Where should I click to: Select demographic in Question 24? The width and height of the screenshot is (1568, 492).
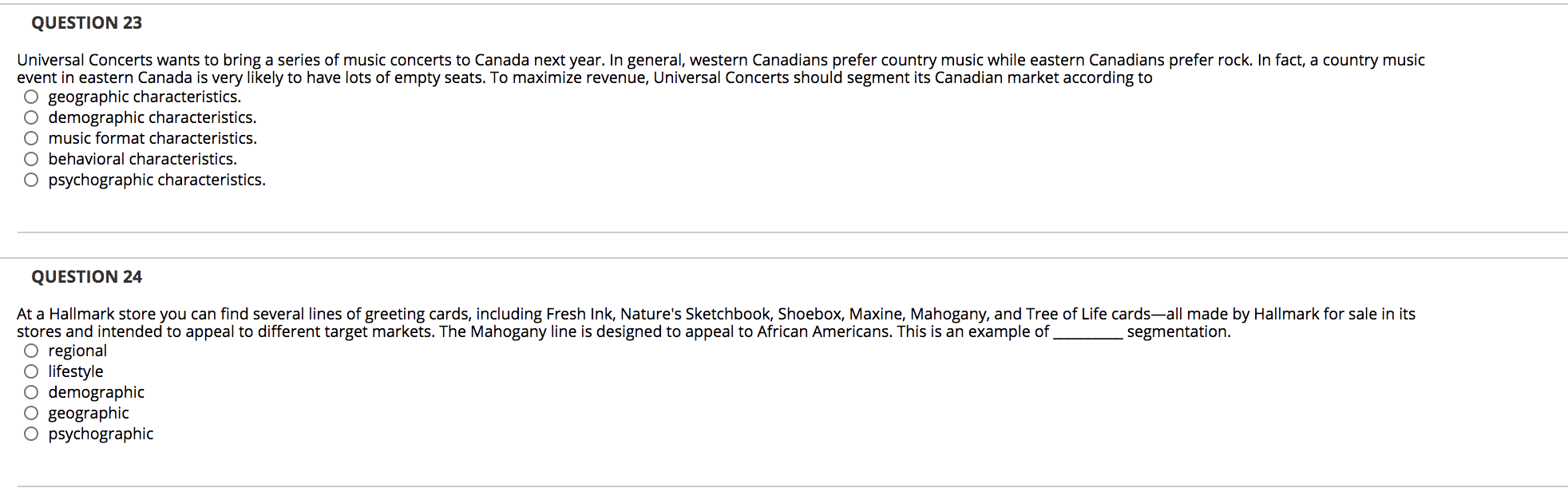pyautogui.click(x=31, y=393)
